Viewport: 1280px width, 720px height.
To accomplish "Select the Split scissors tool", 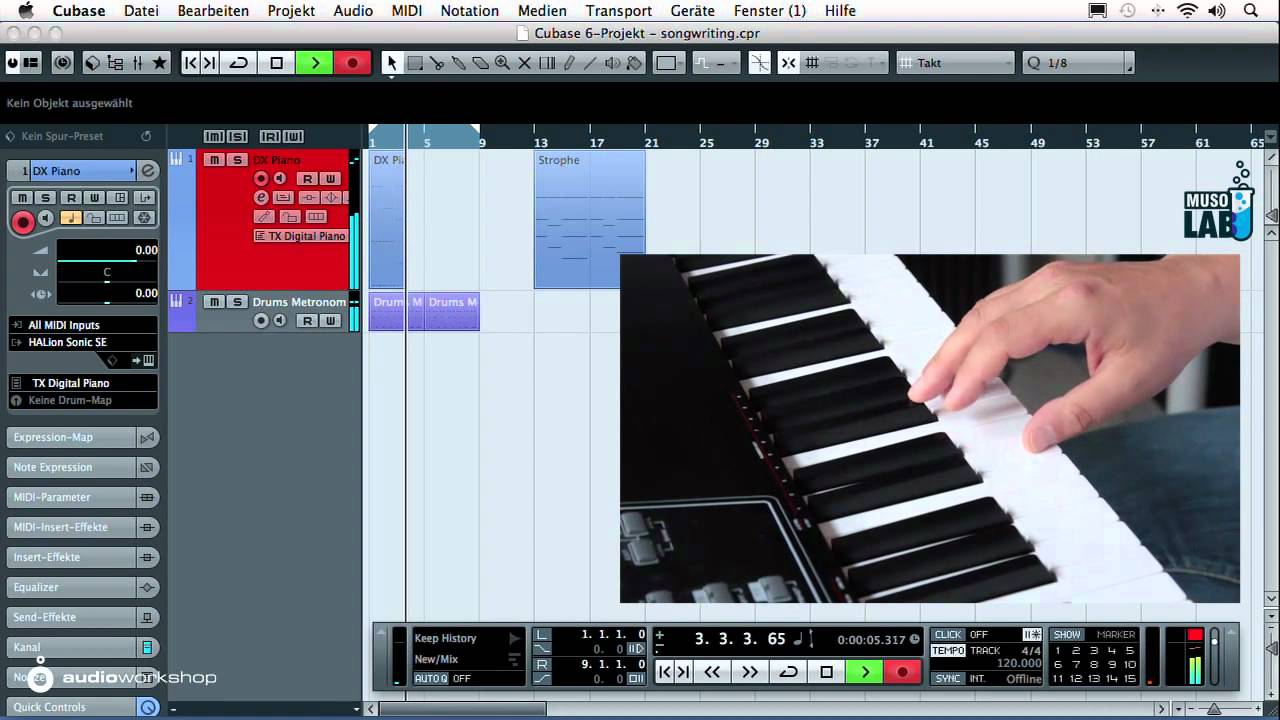I will [x=437, y=63].
